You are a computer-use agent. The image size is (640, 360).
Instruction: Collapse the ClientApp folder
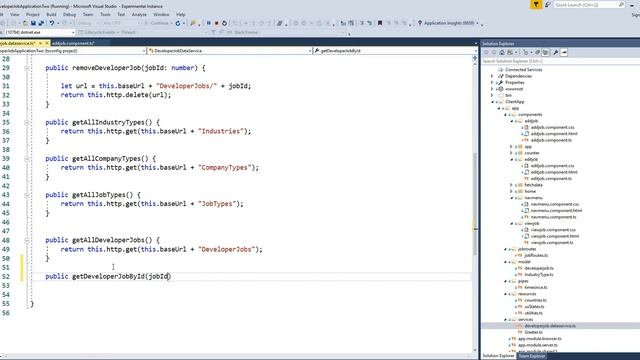pyautogui.click(x=492, y=102)
